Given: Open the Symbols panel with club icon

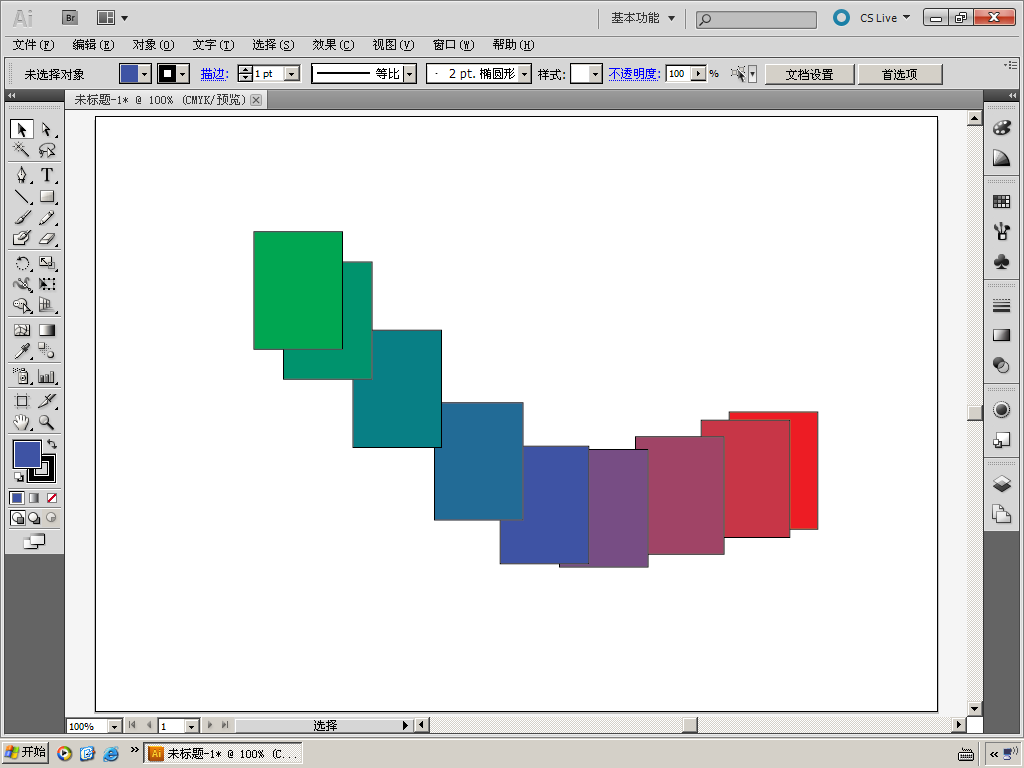Looking at the screenshot, I should pyautogui.click(x=1001, y=261).
